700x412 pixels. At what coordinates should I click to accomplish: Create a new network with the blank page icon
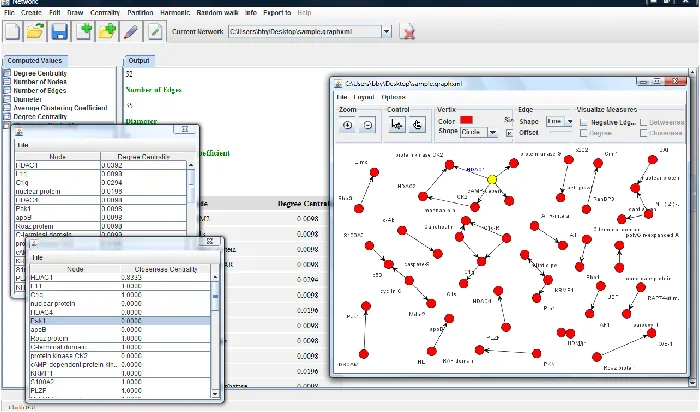click(12, 32)
